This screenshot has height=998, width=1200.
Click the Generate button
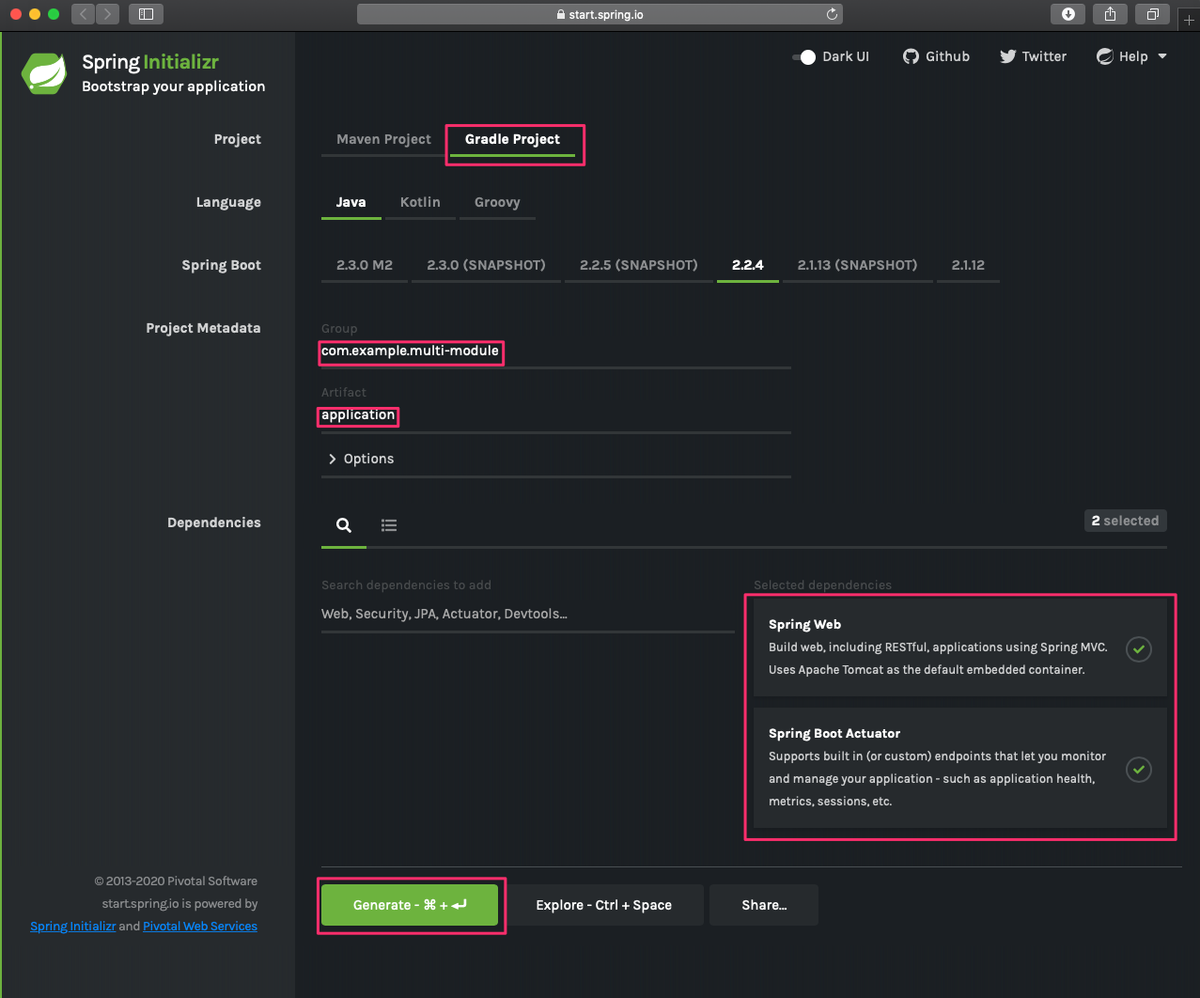(409, 905)
